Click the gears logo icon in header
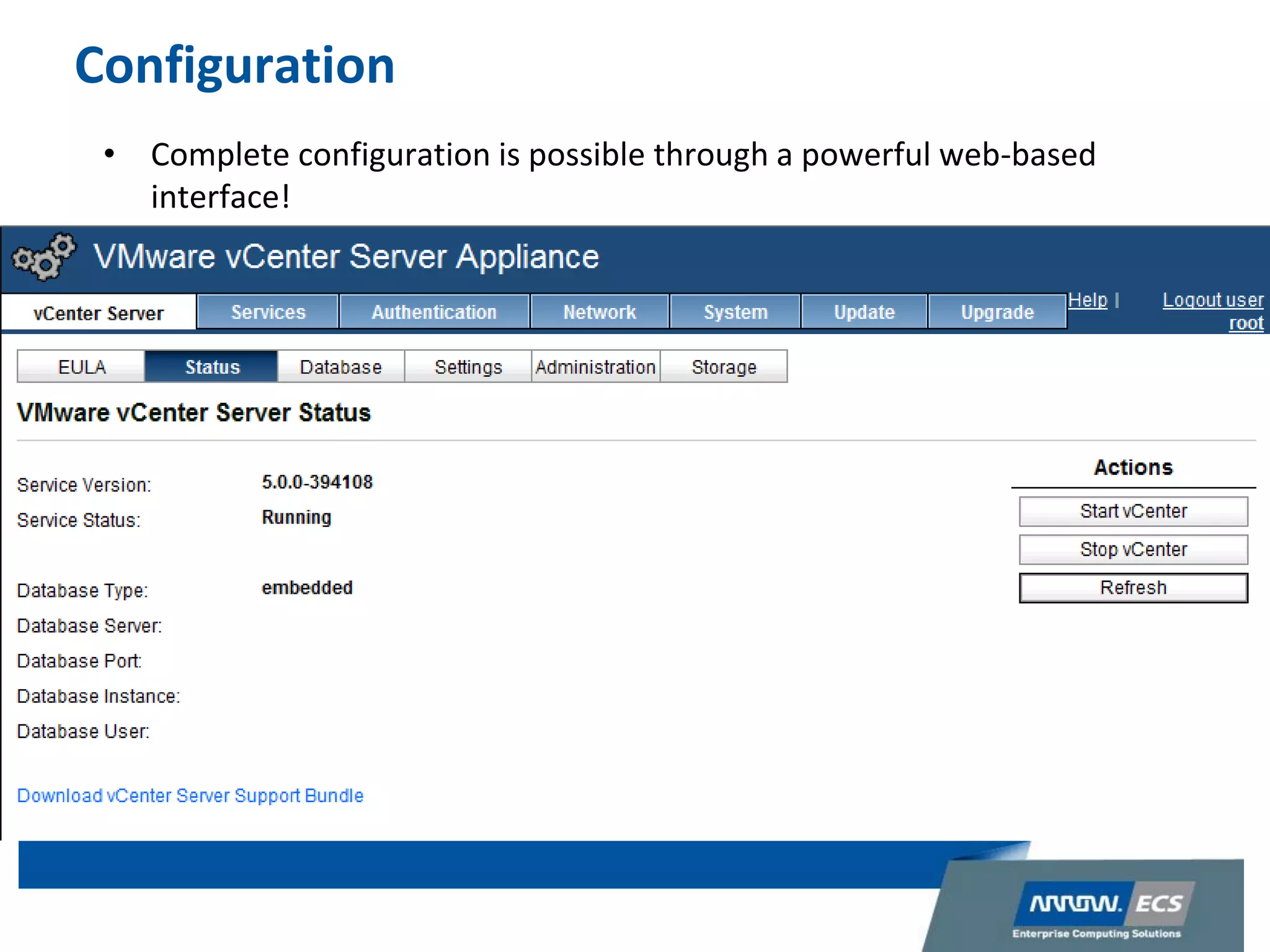The width and height of the screenshot is (1270, 952). click(44, 257)
